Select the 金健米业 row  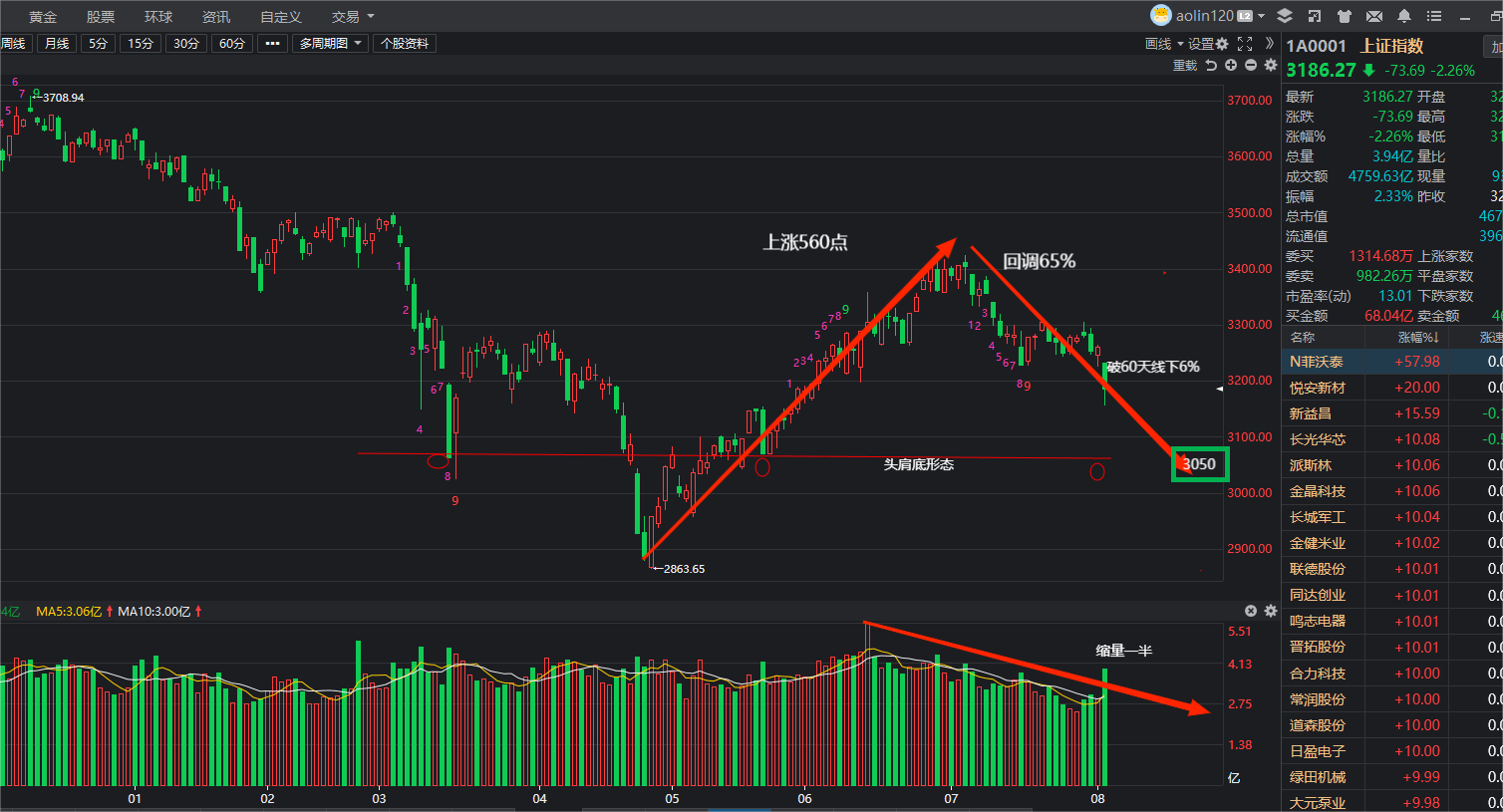pyautogui.click(x=1392, y=543)
